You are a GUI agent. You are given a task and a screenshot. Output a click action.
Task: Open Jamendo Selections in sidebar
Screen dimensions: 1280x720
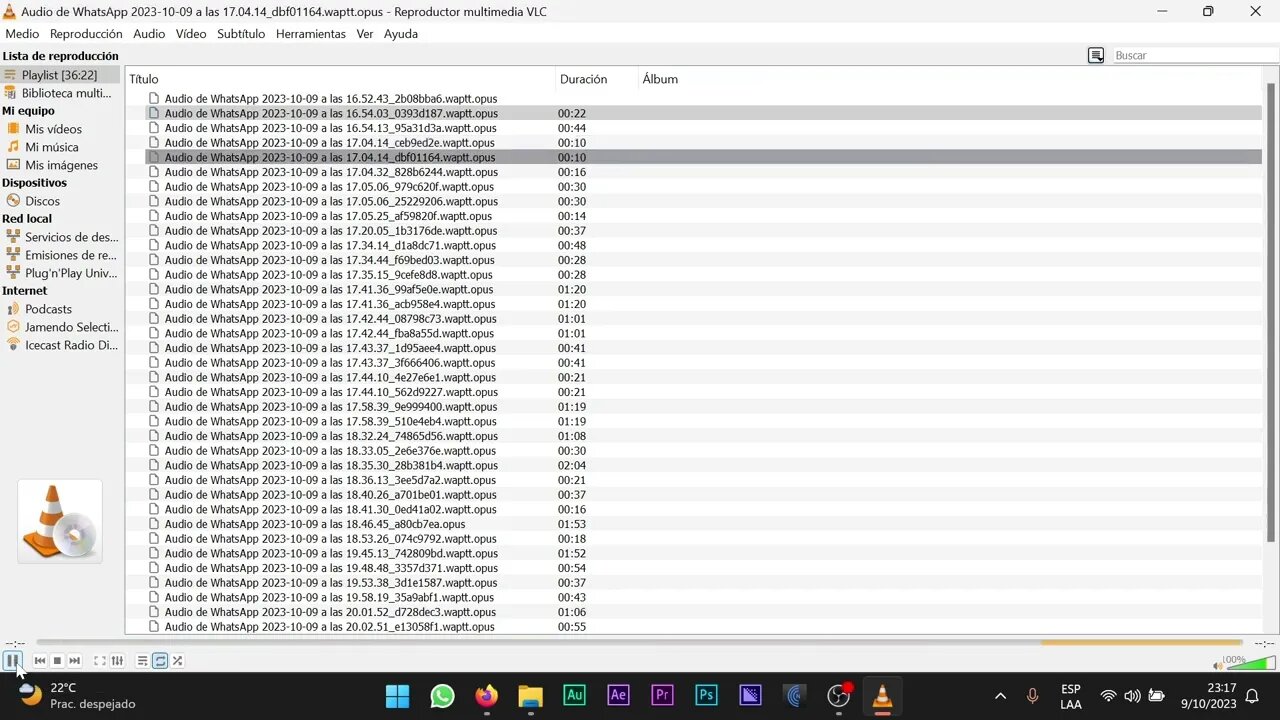click(60, 327)
